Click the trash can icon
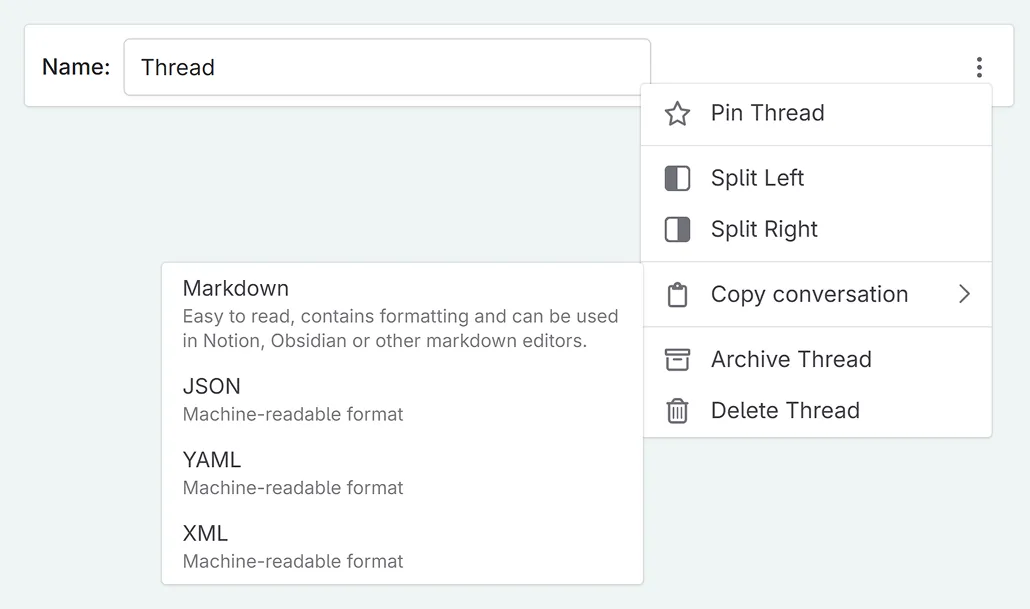 (x=677, y=411)
